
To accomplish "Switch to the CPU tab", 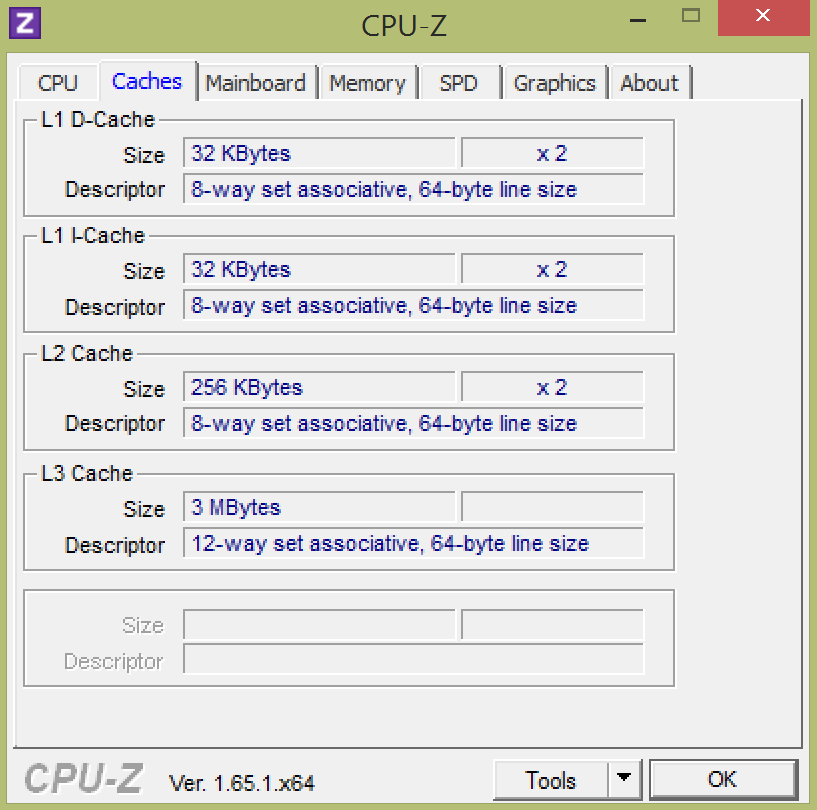I will (x=57, y=84).
